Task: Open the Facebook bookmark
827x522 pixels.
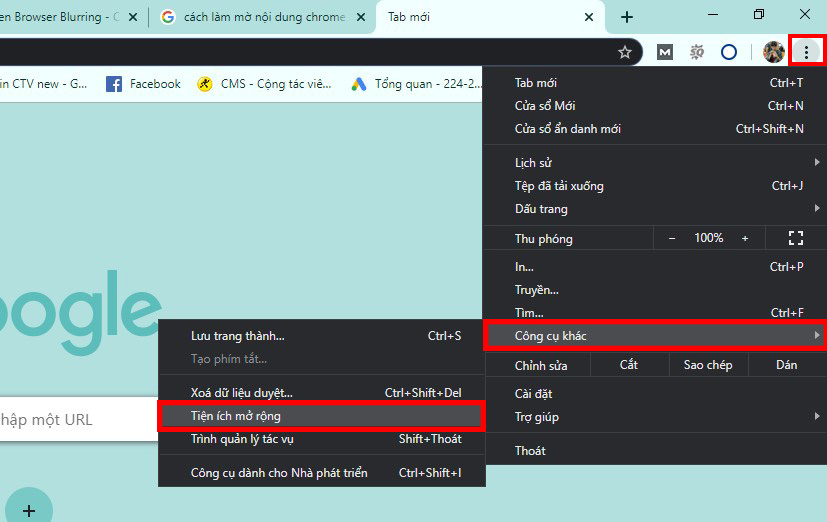Action: (143, 84)
